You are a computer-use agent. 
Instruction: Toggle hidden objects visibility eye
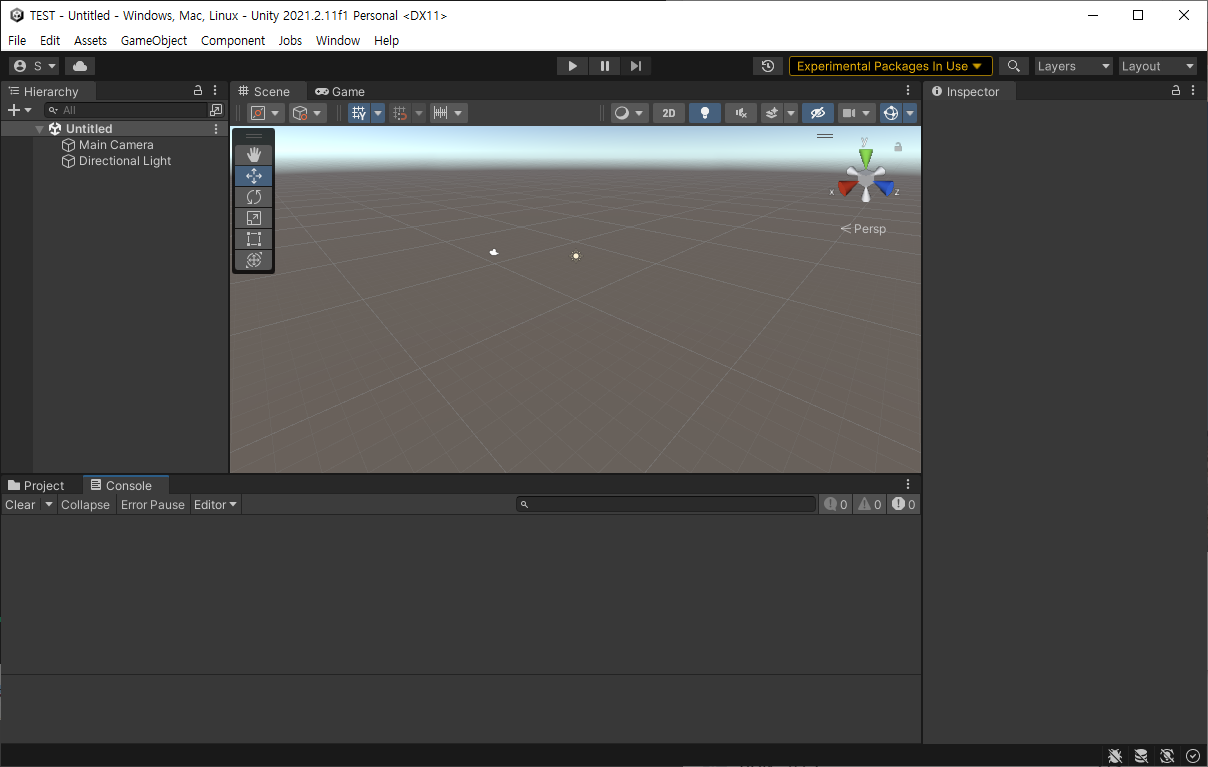(818, 113)
